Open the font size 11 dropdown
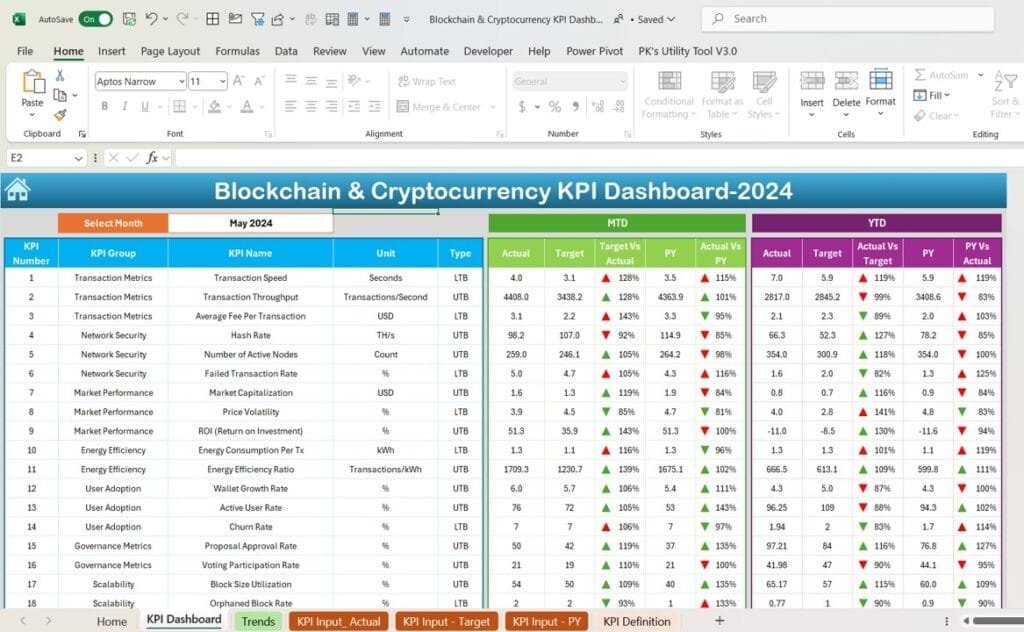This screenshot has width=1024, height=632. pyautogui.click(x=223, y=81)
